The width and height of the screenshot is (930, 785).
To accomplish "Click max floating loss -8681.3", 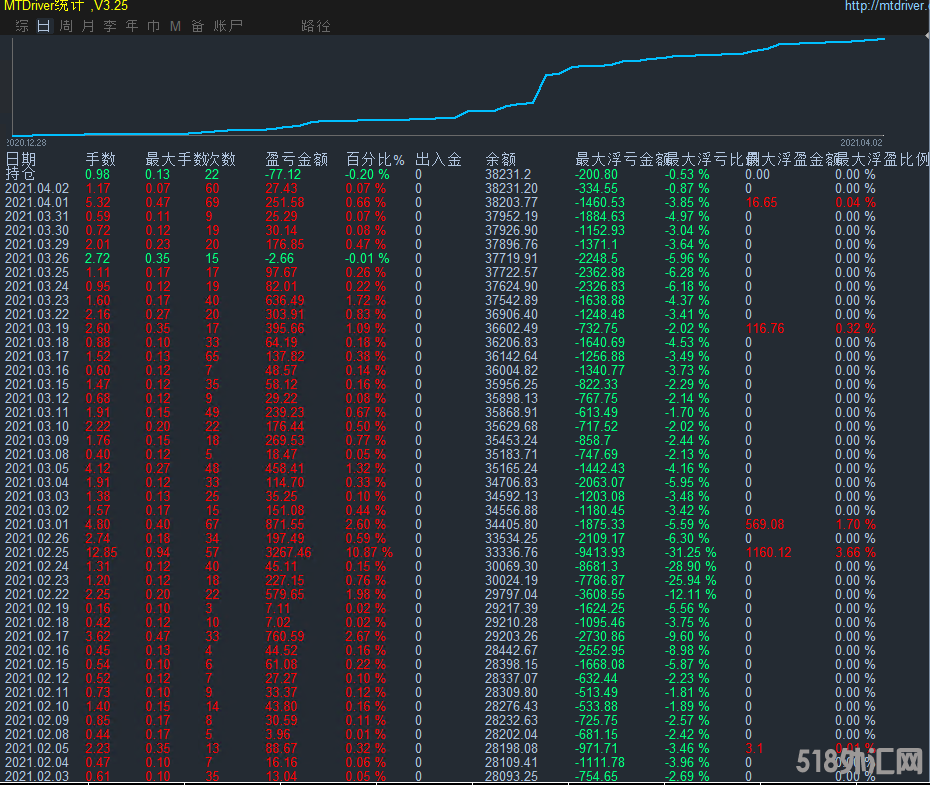I will coord(596,566).
